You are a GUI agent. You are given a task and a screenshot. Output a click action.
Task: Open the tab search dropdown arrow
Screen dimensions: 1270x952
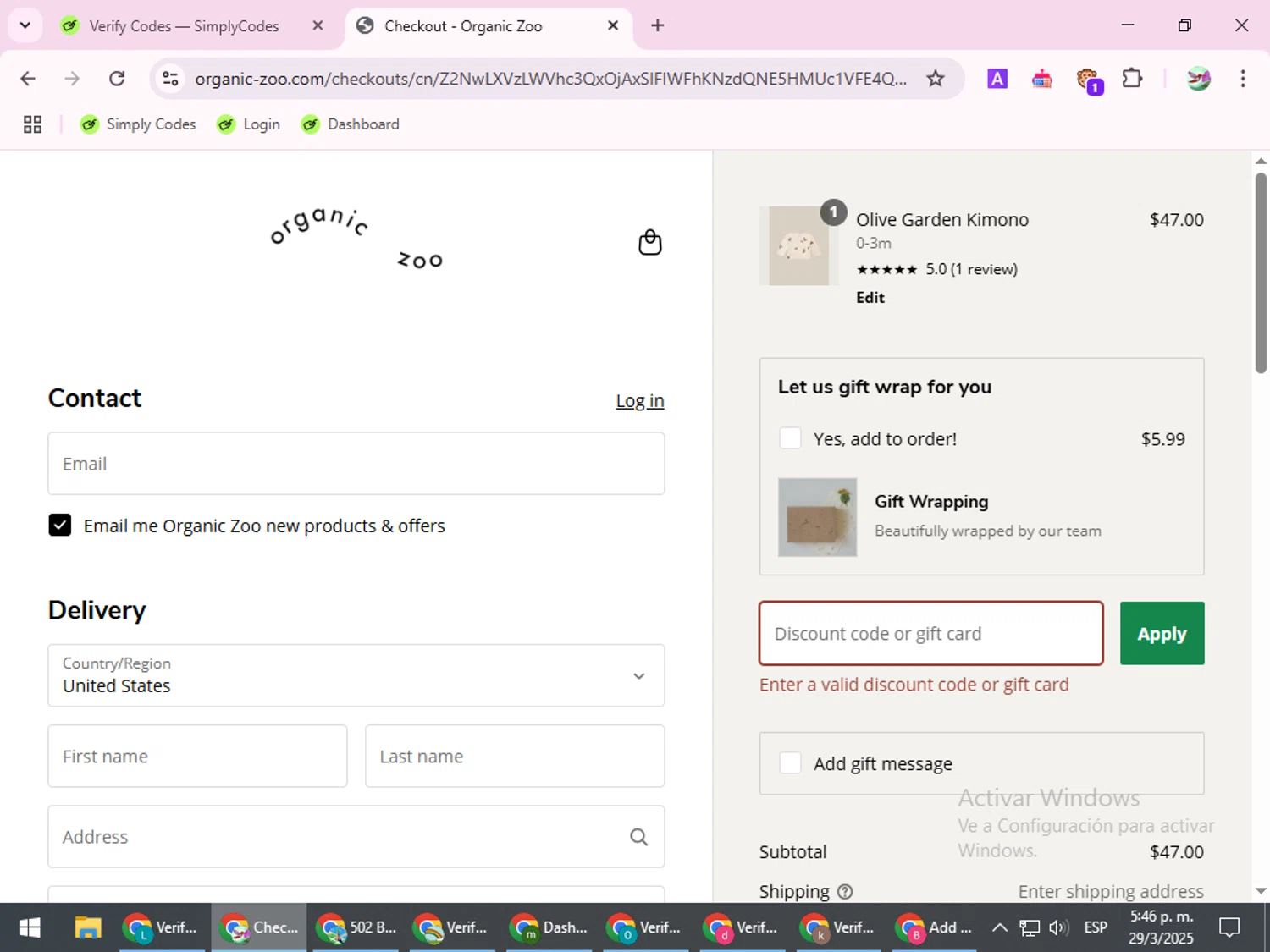click(25, 25)
